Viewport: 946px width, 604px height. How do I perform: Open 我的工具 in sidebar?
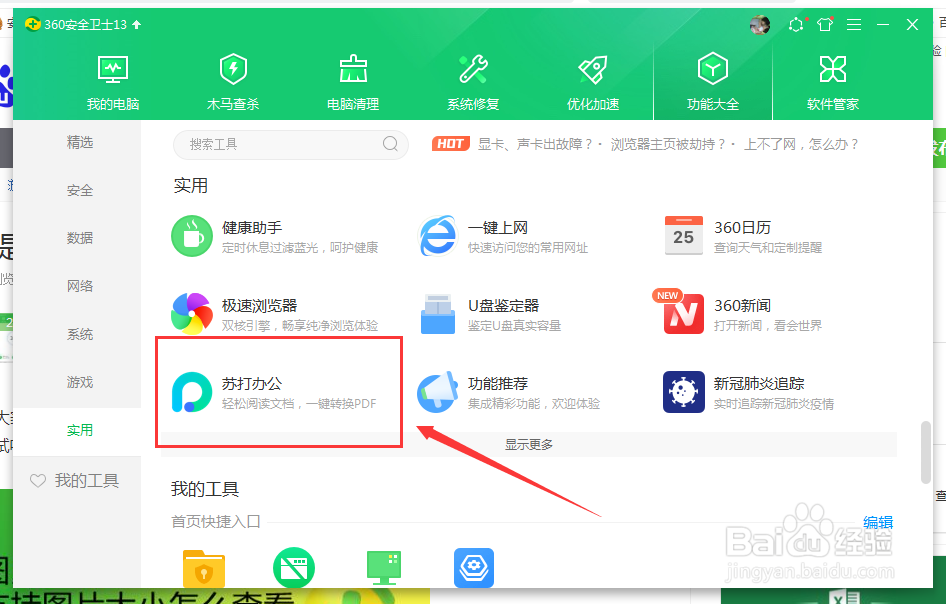[x=75, y=481]
